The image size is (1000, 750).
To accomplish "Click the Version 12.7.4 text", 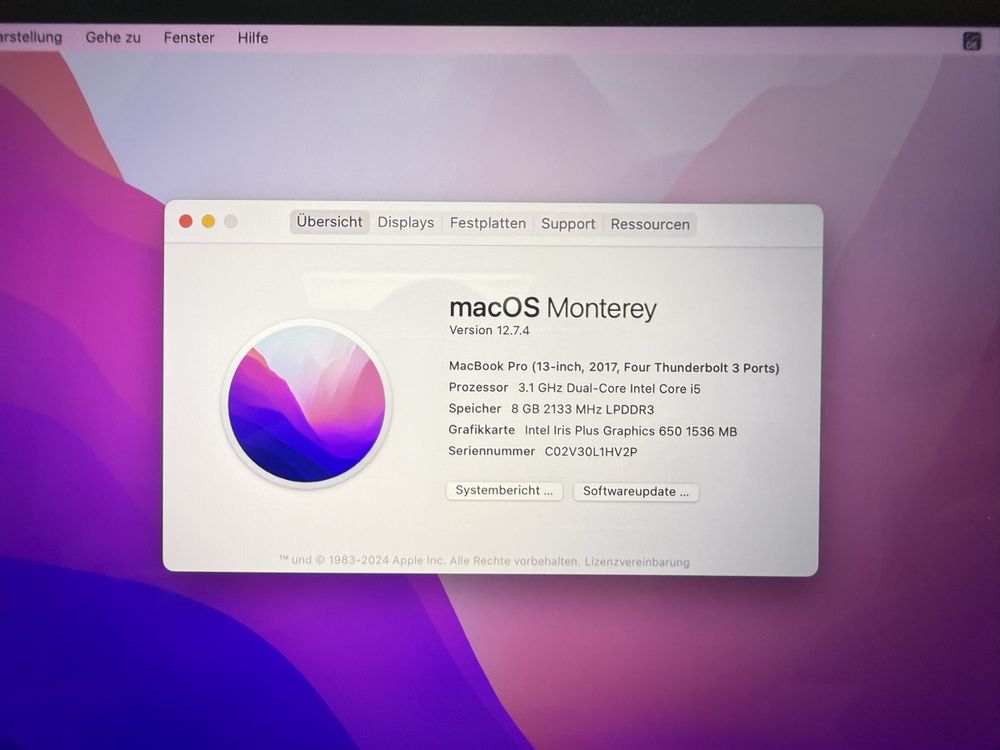I will (x=489, y=330).
